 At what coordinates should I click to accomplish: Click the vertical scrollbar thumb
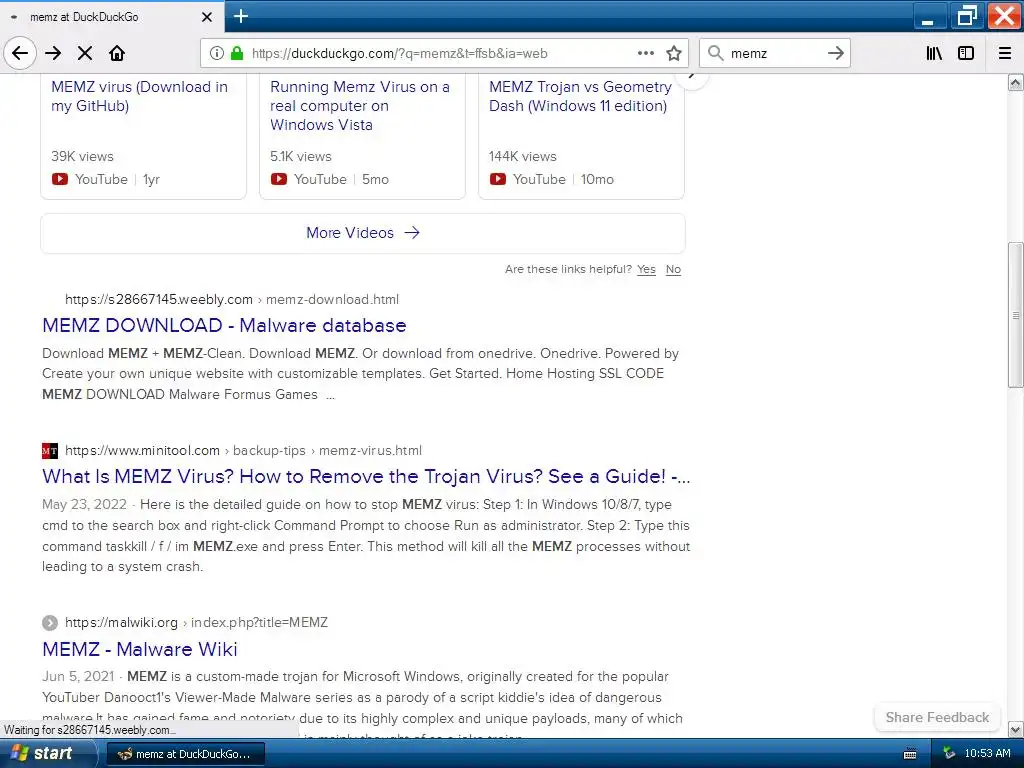click(1016, 315)
